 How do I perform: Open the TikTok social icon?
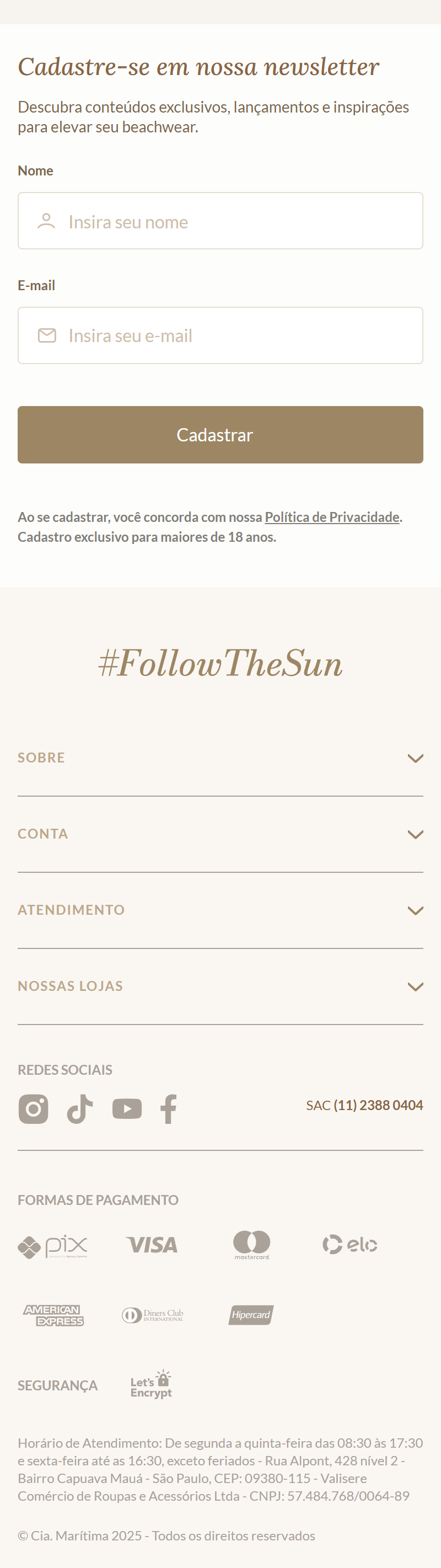80,1108
